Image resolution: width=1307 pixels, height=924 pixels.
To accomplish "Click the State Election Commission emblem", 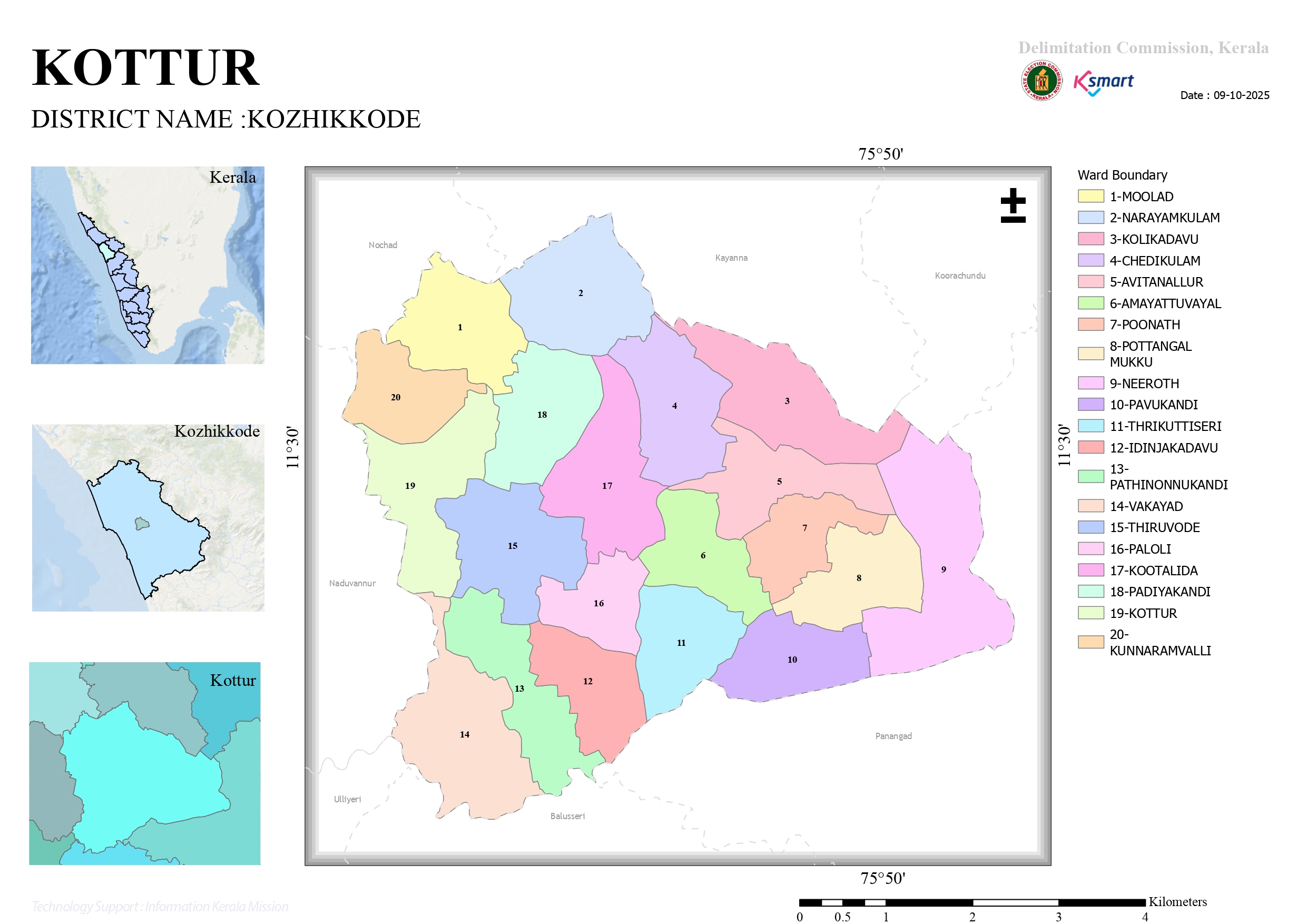I will (x=1041, y=81).
